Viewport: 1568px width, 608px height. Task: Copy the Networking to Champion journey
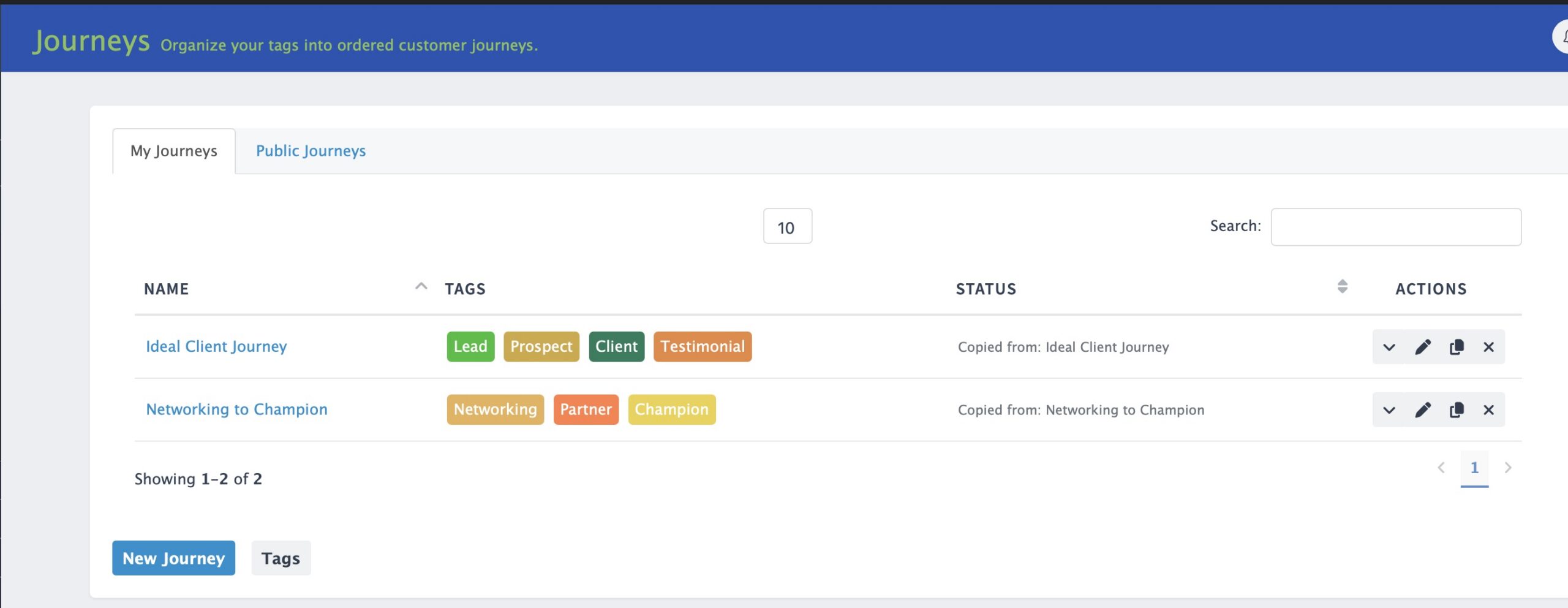click(x=1456, y=410)
